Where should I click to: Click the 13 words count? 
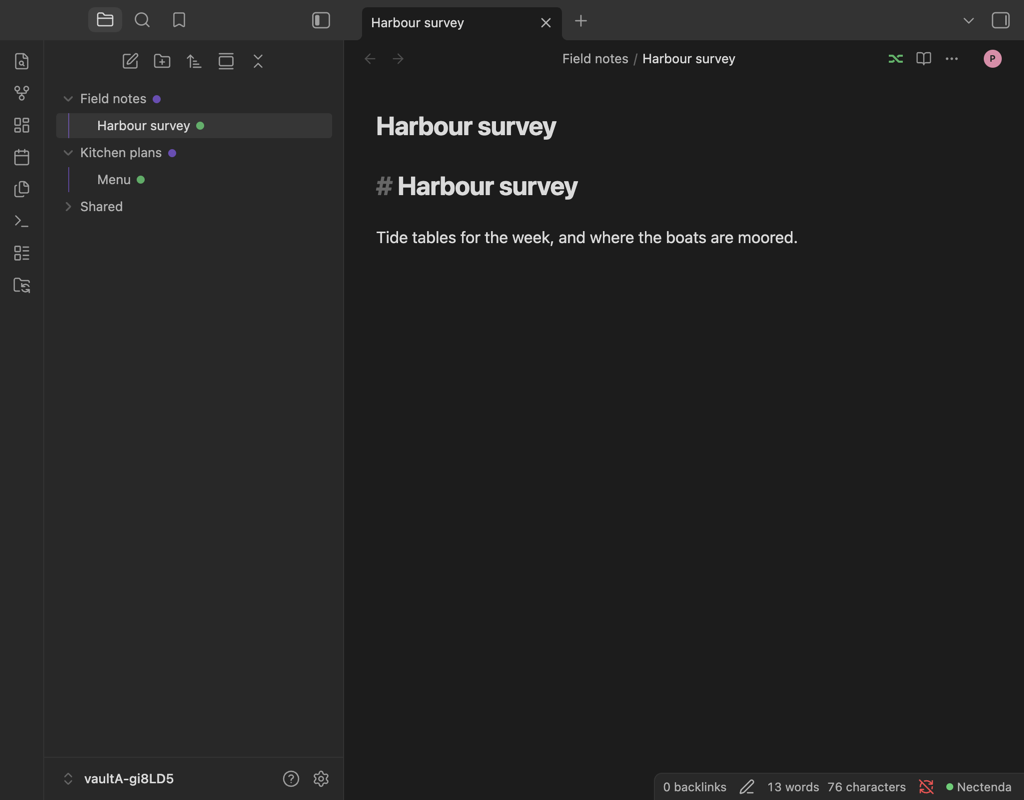pyautogui.click(x=793, y=787)
